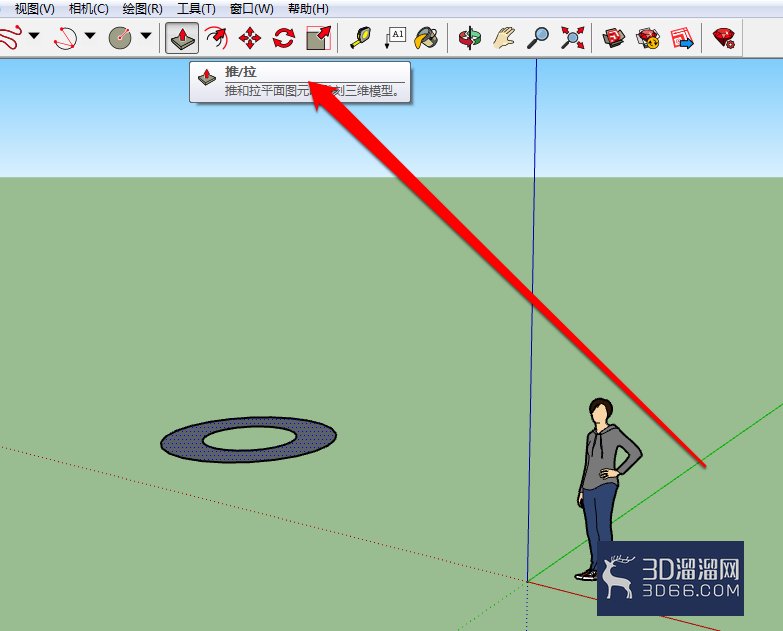The image size is (783, 631).
Task: Open the 窗口(W) menu
Action: pos(252,8)
